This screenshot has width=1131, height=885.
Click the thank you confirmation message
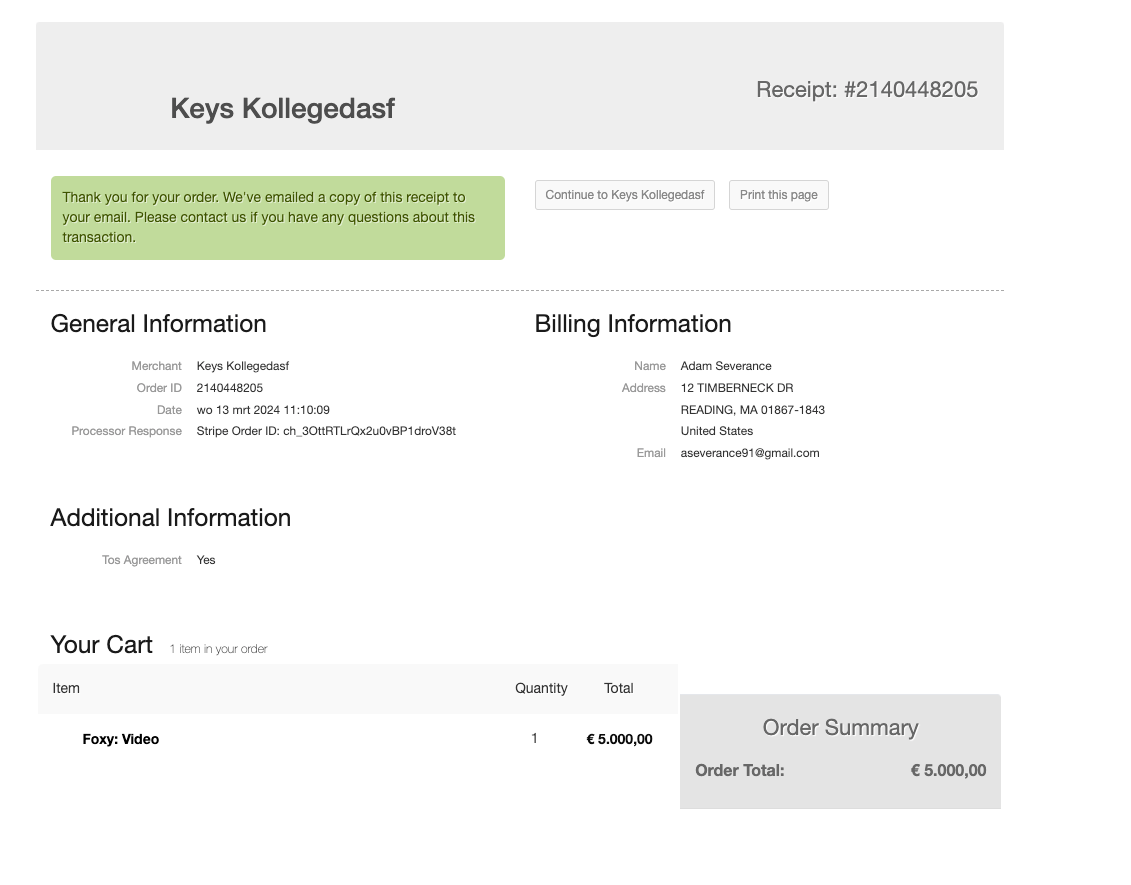tap(278, 218)
